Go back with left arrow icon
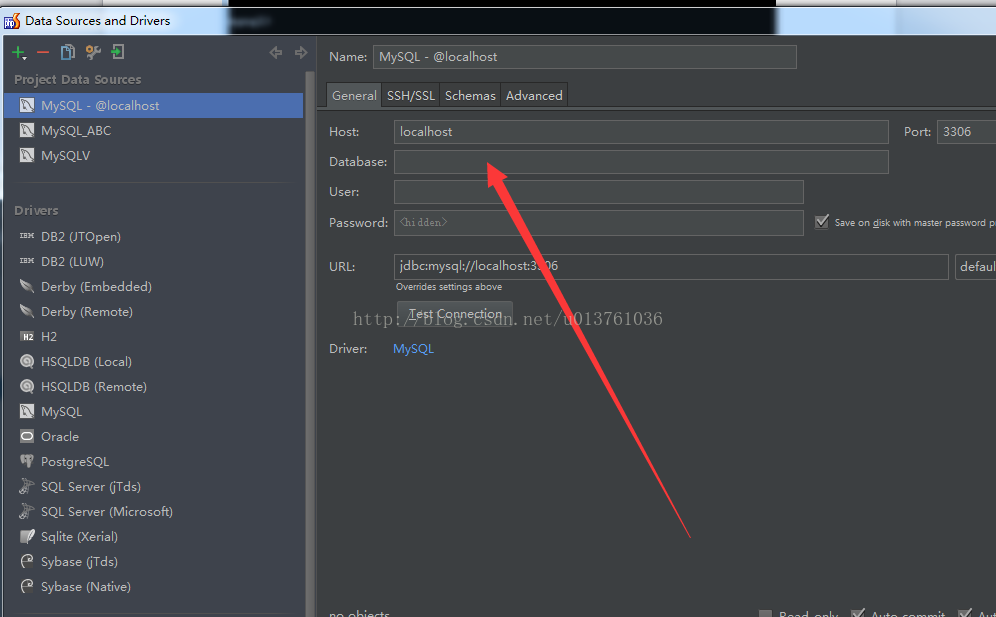996x617 pixels. tap(276, 52)
